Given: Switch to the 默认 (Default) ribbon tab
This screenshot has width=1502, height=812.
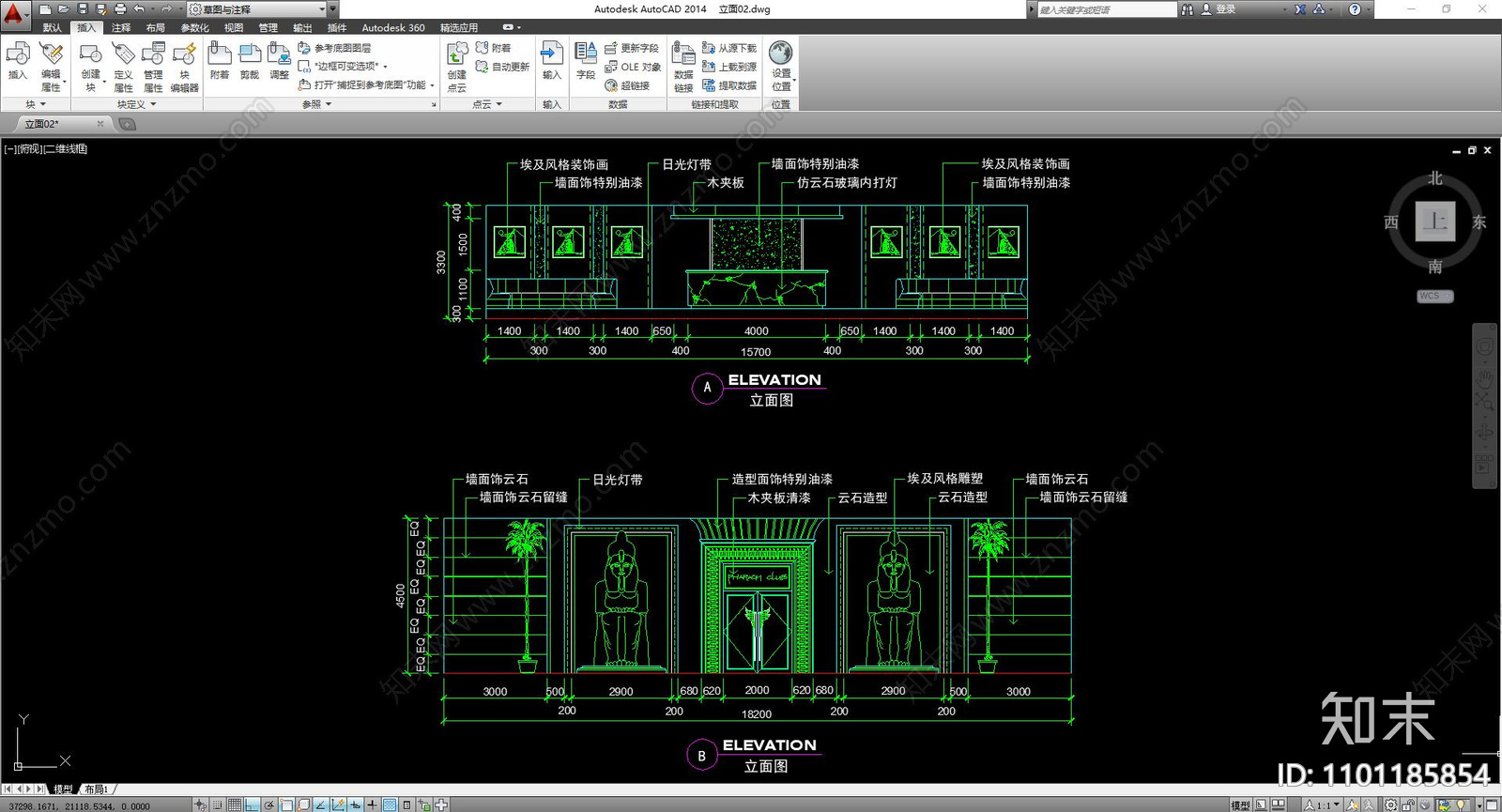Looking at the screenshot, I should [x=53, y=28].
